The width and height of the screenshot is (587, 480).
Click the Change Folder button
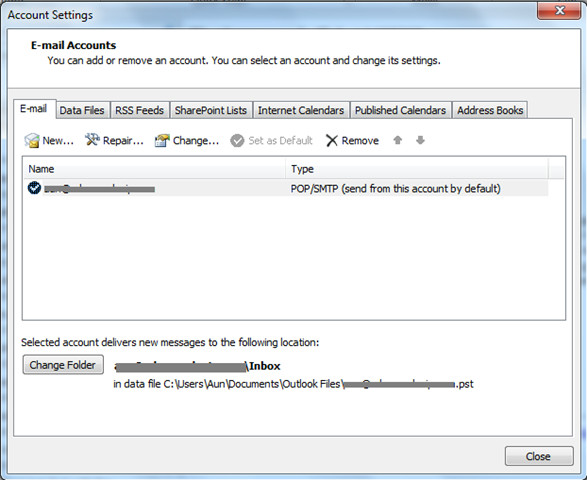click(x=63, y=365)
